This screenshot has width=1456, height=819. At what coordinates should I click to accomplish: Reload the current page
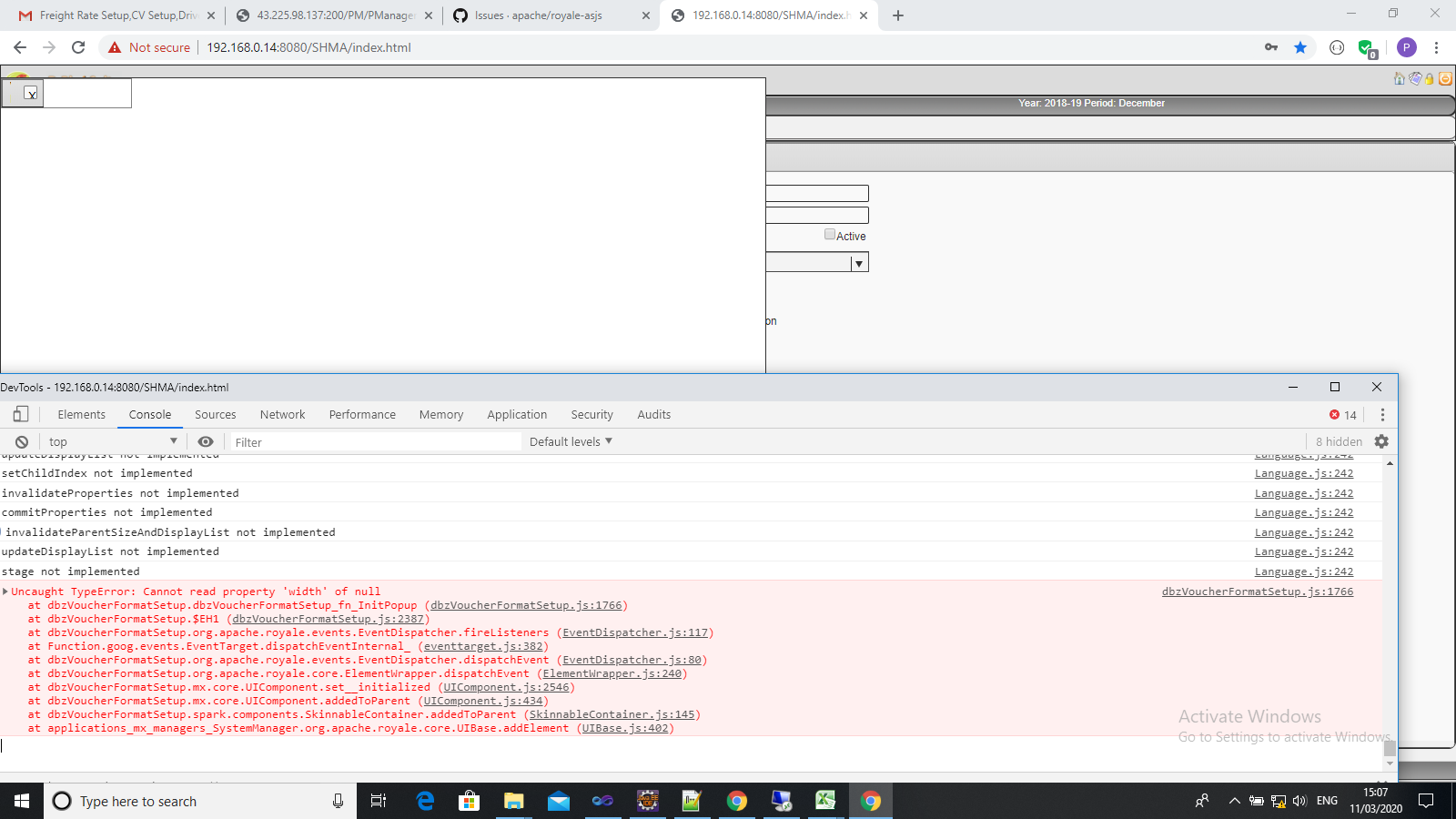coord(78,47)
